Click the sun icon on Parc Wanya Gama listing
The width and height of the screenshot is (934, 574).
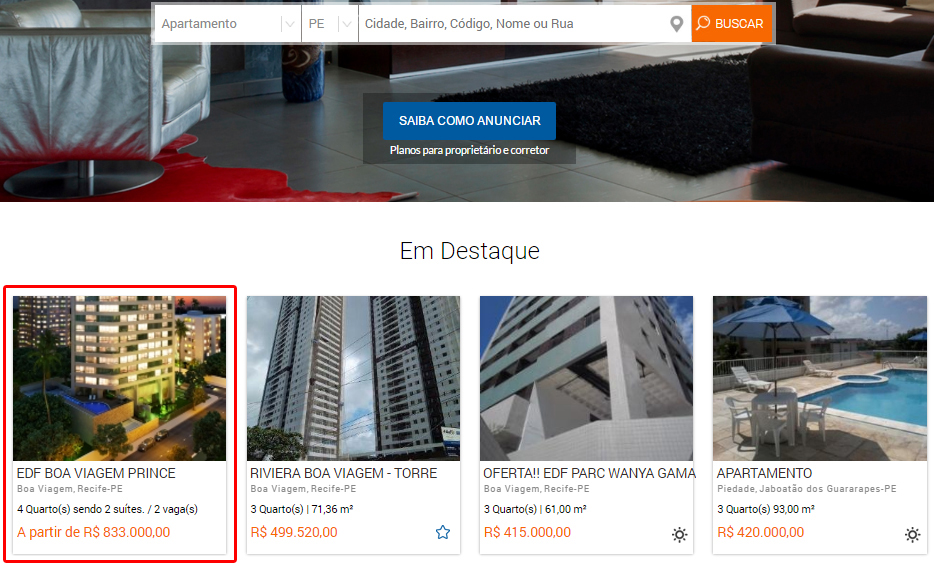[680, 534]
